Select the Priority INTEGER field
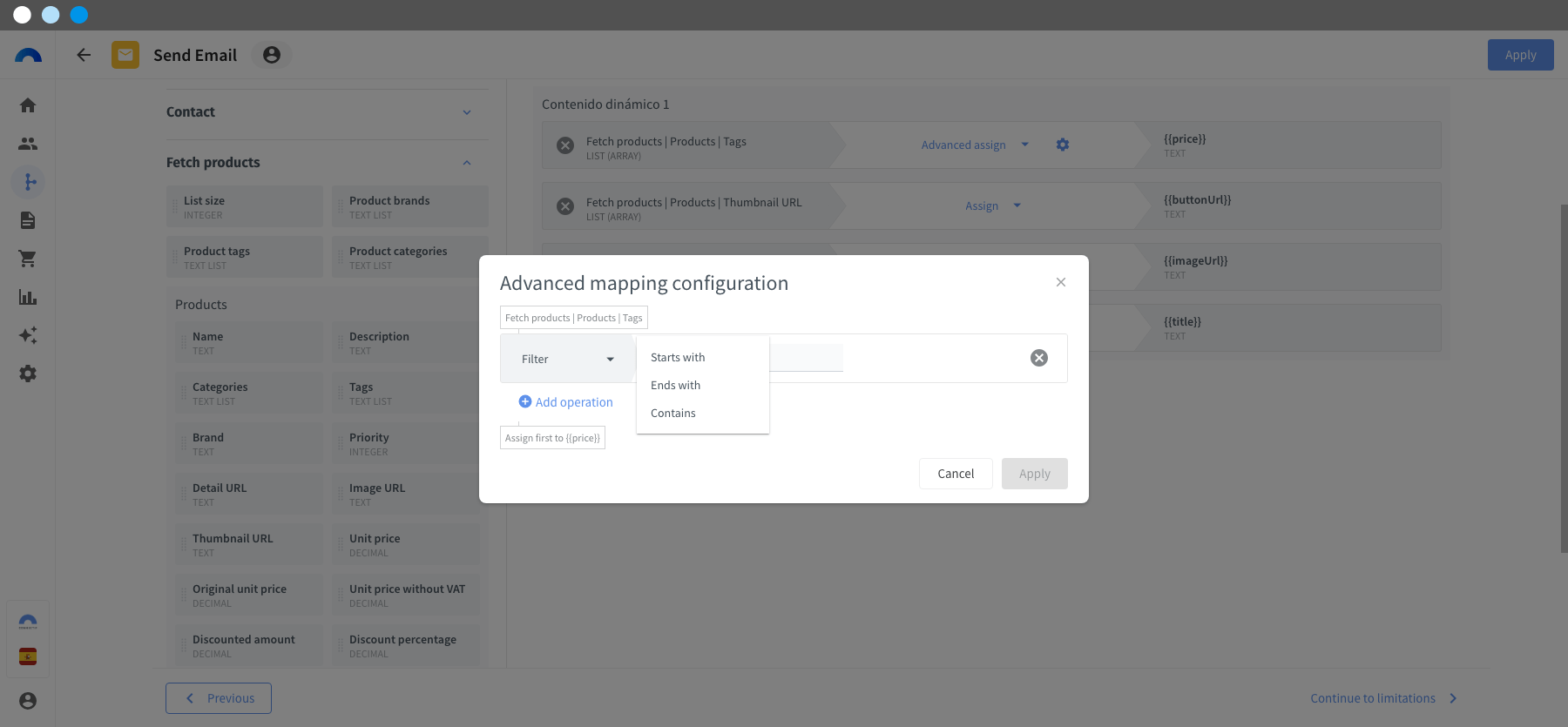 (406, 443)
